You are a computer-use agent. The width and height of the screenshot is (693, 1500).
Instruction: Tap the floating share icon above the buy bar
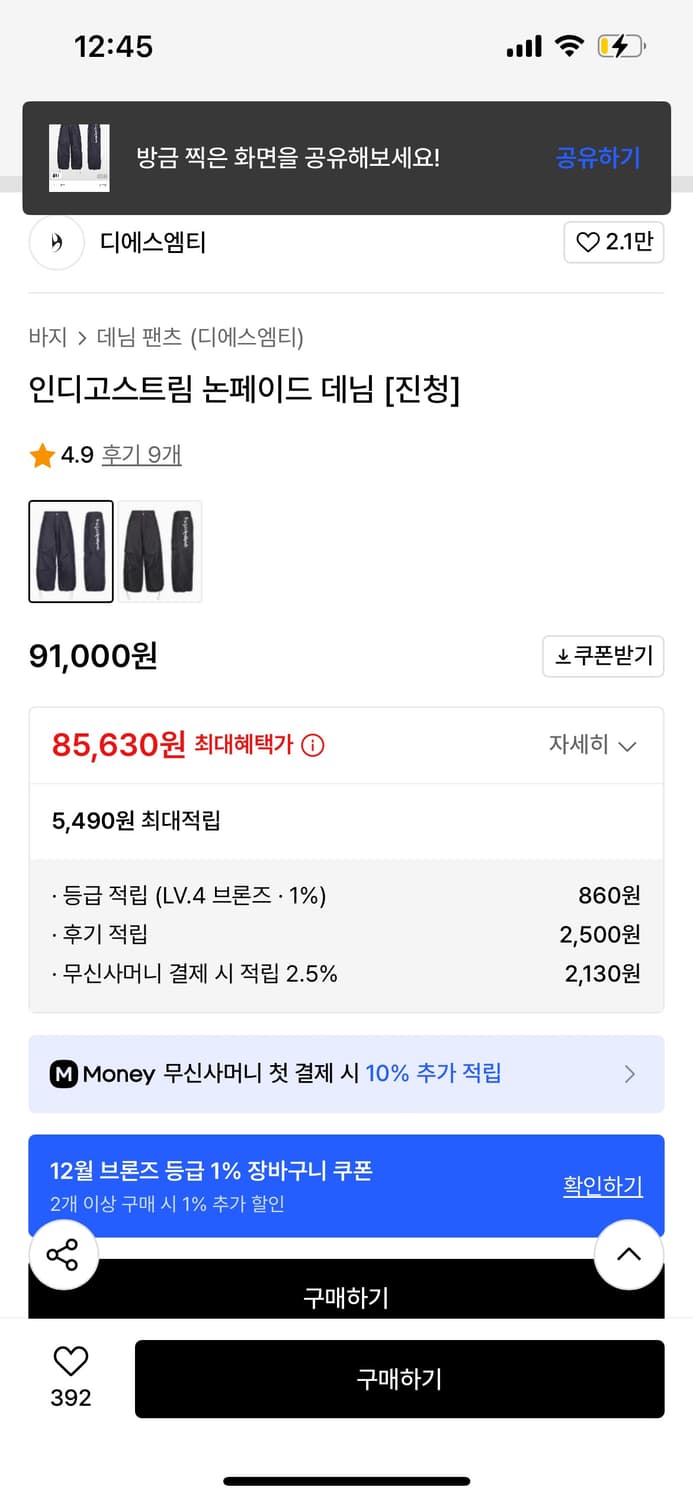click(63, 1254)
